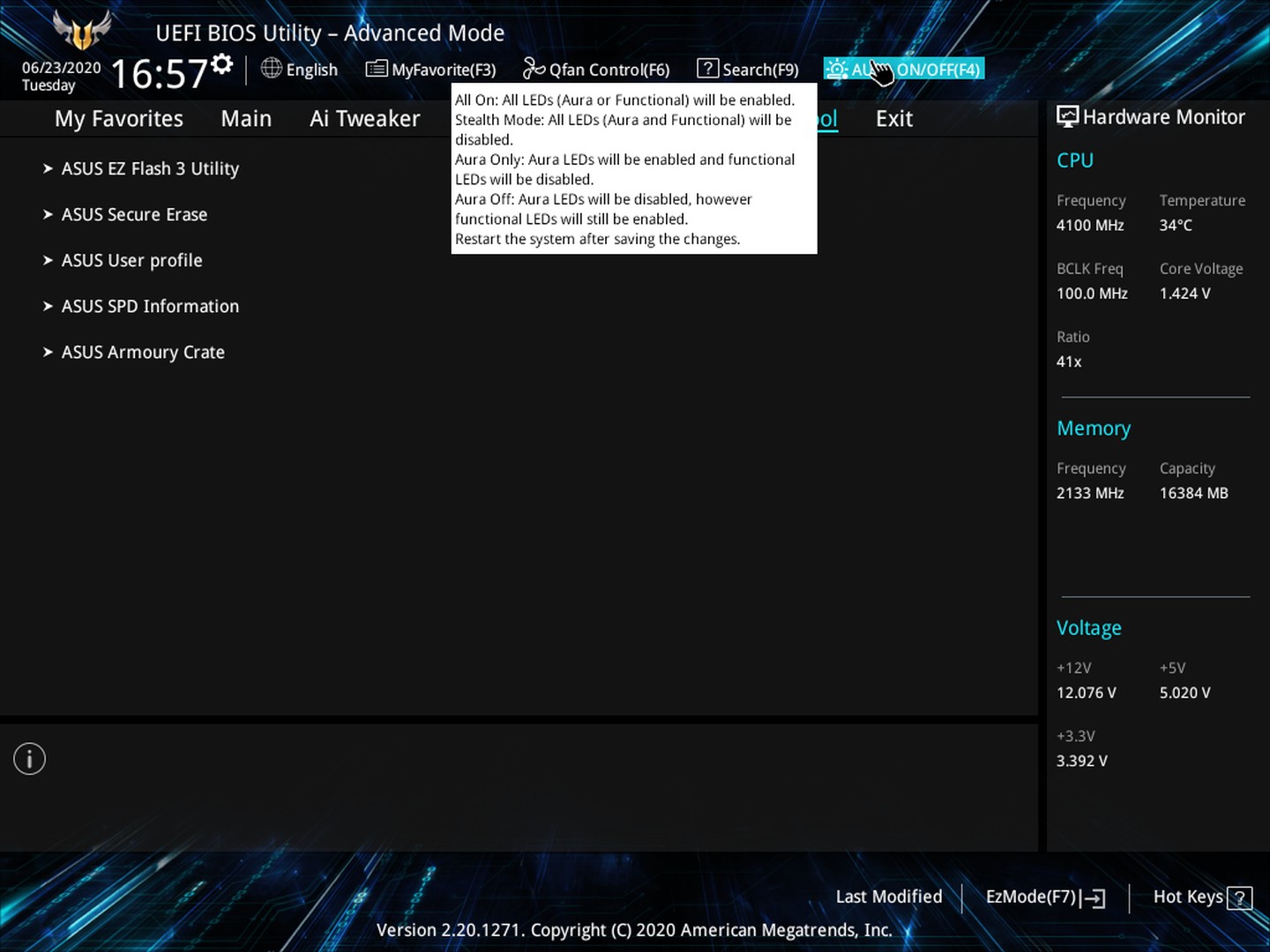Image resolution: width=1270 pixels, height=952 pixels.
Task: Click +5V reading 5.020 V
Action: tap(1184, 693)
